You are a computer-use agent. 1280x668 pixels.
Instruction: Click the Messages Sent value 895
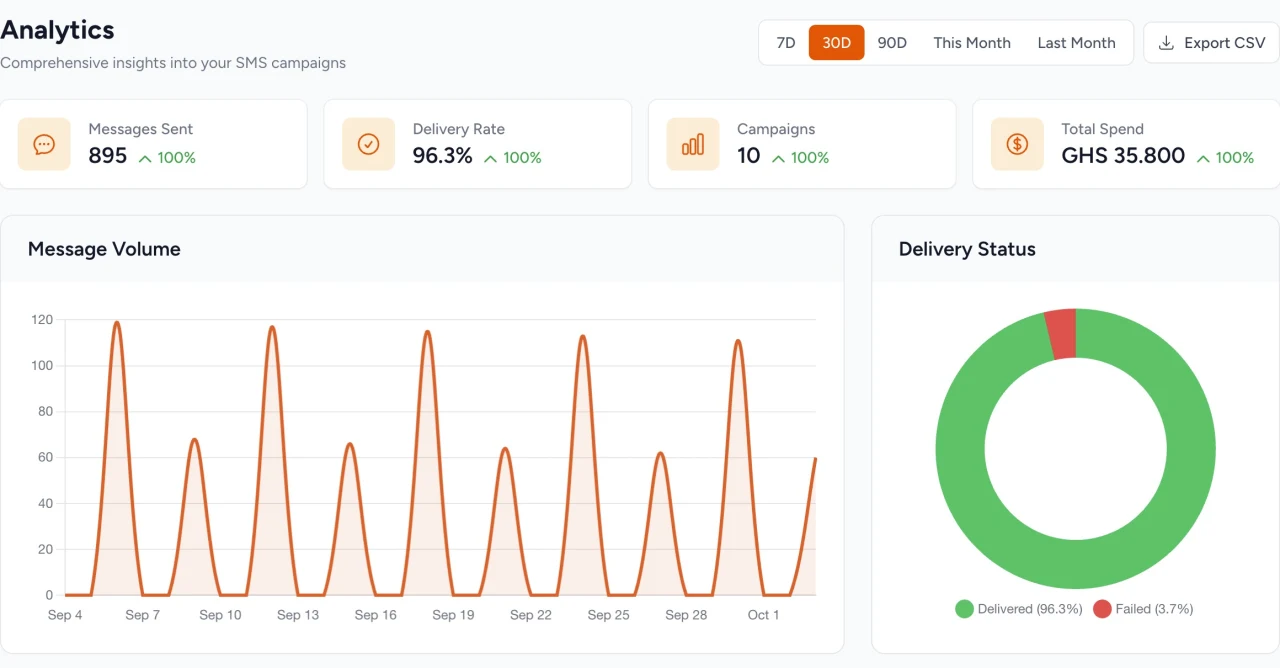[x=108, y=156]
